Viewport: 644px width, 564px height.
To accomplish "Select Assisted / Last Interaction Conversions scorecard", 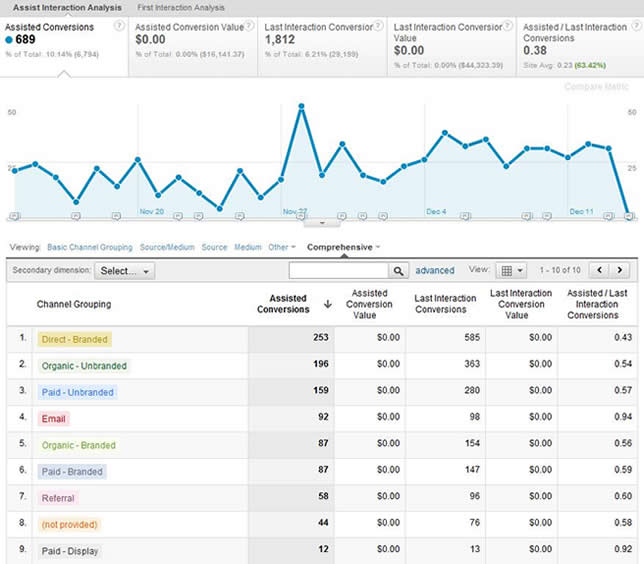I will (580, 46).
